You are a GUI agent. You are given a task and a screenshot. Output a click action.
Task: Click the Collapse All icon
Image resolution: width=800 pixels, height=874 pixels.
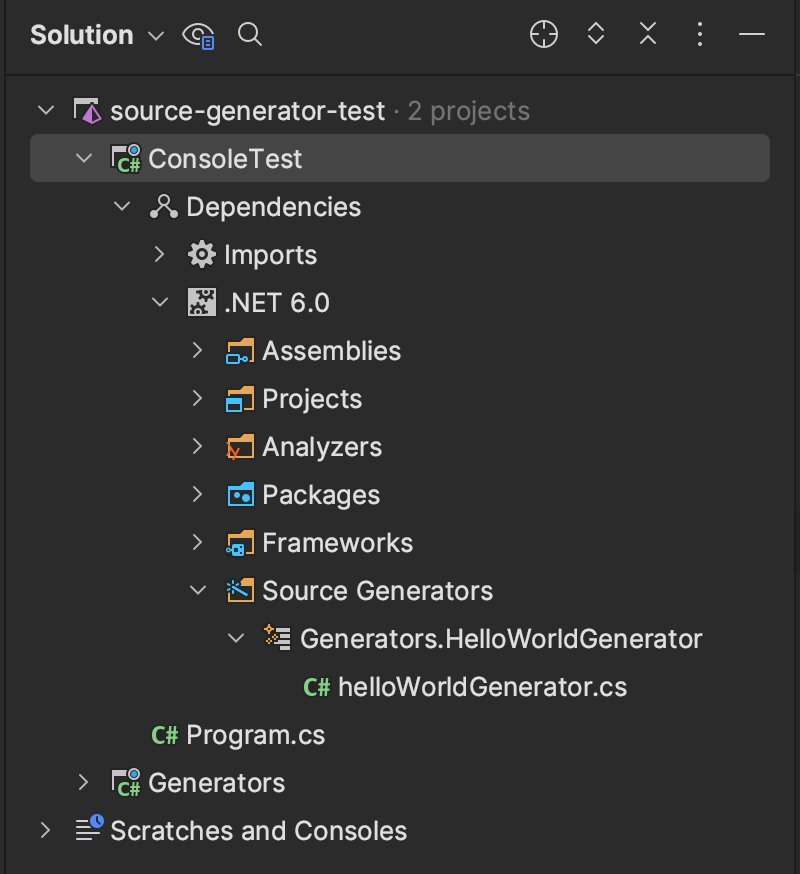click(x=648, y=34)
